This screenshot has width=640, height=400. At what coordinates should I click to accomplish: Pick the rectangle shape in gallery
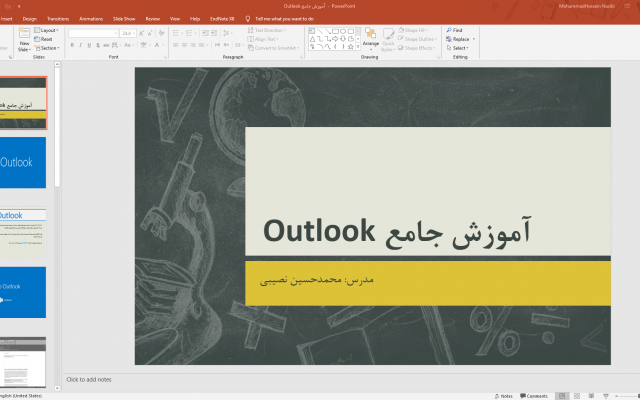[x=335, y=31]
